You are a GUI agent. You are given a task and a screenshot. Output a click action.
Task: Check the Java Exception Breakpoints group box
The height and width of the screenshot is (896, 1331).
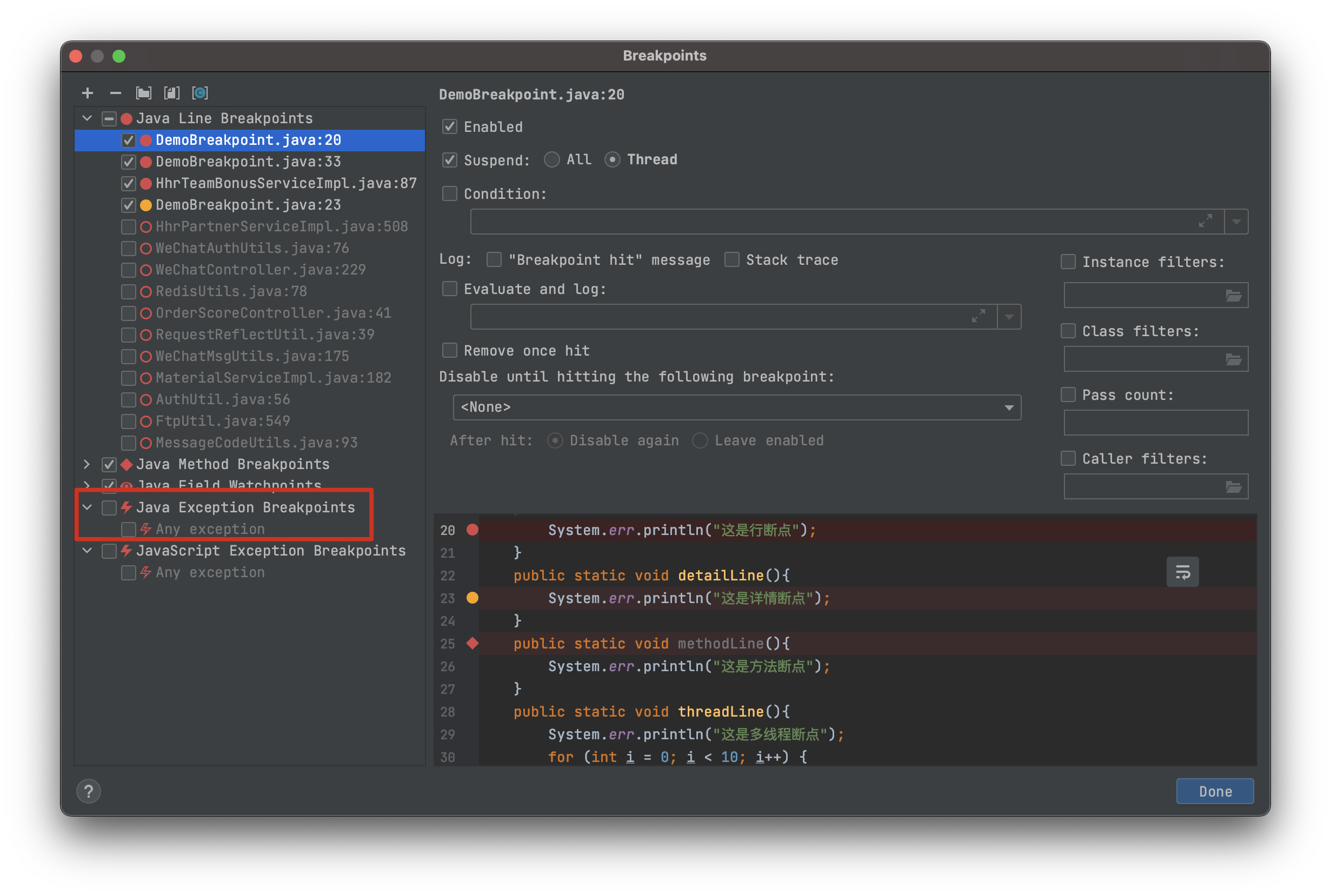109,507
